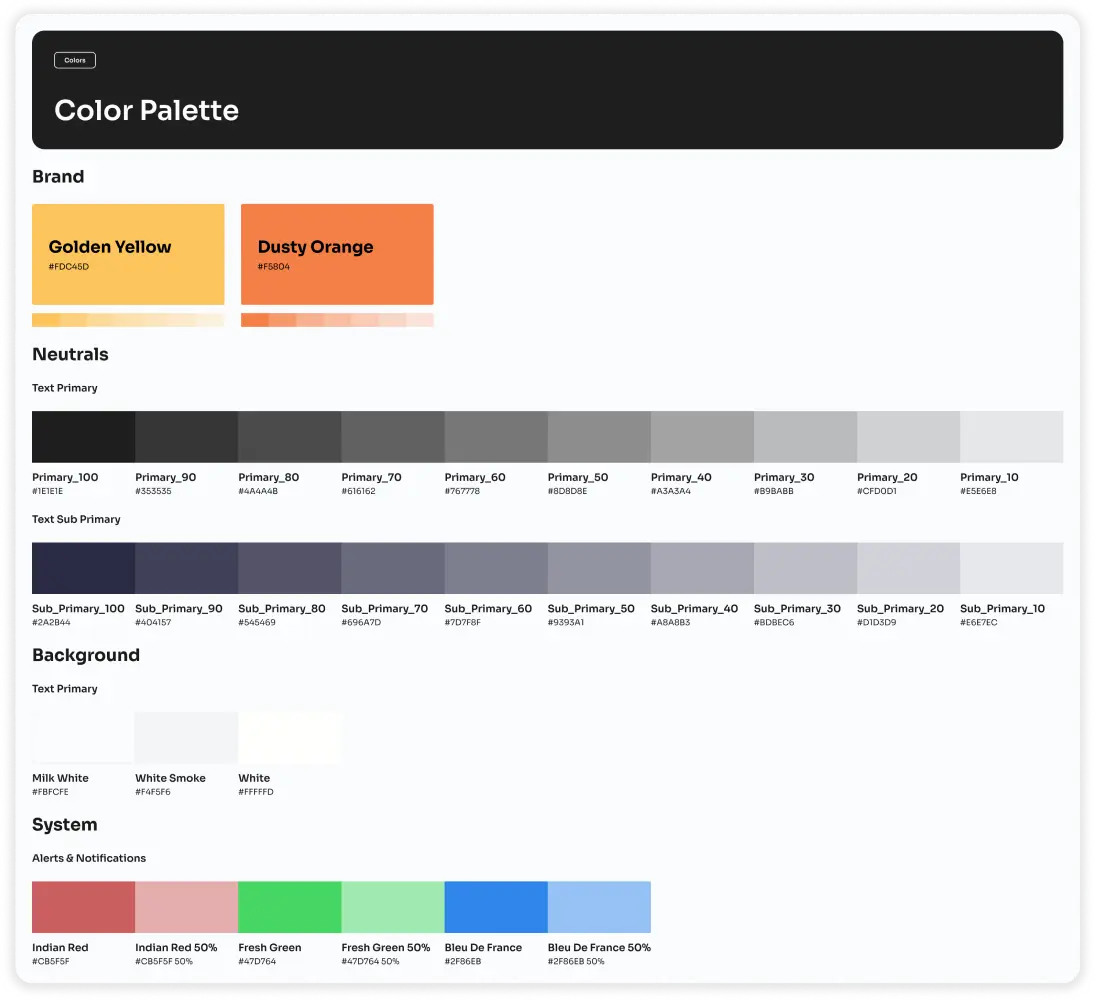Viewport: 1096px width, 1000px height.
Task: Select the Bleu De France 50% swatch
Action: pos(598,906)
